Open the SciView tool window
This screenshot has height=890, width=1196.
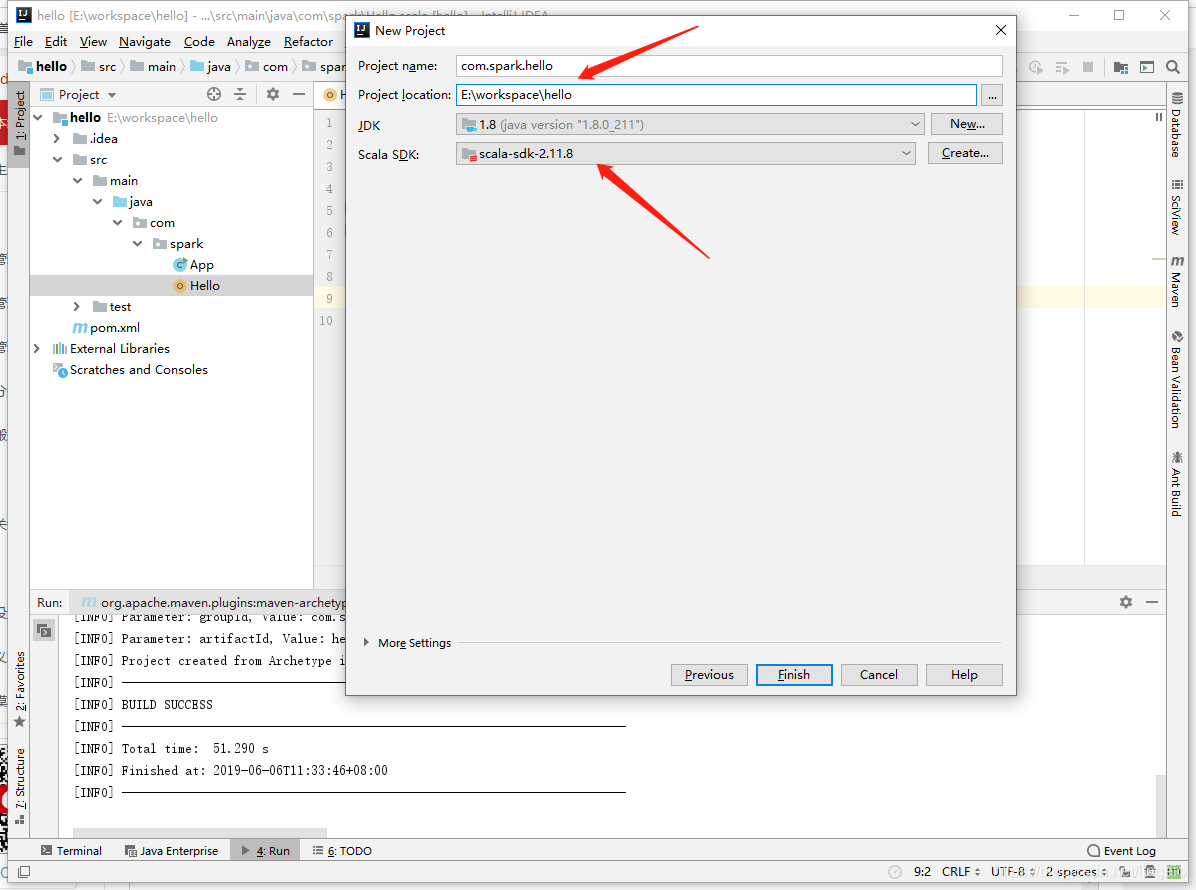pos(1177,207)
